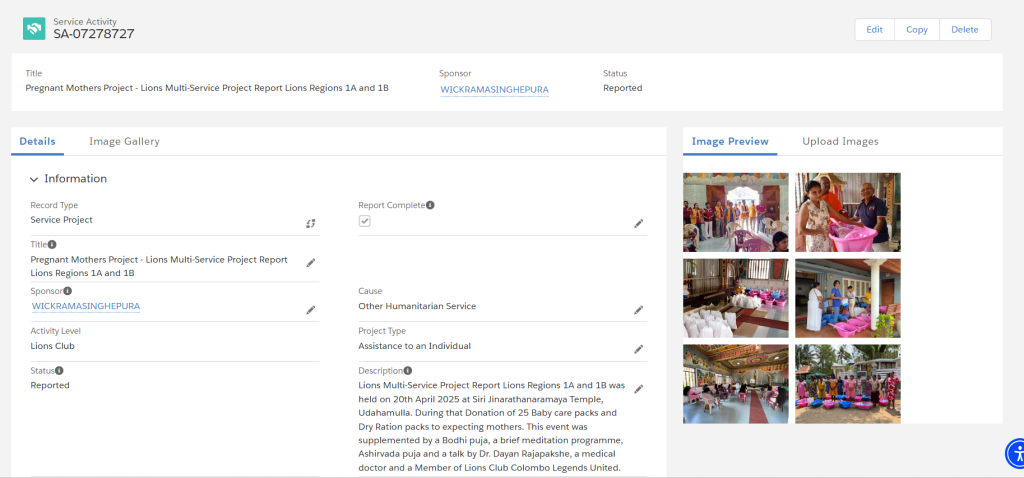1024x478 pixels.
Task: Edit the Report Complete field pencil
Action: point(639,223)
